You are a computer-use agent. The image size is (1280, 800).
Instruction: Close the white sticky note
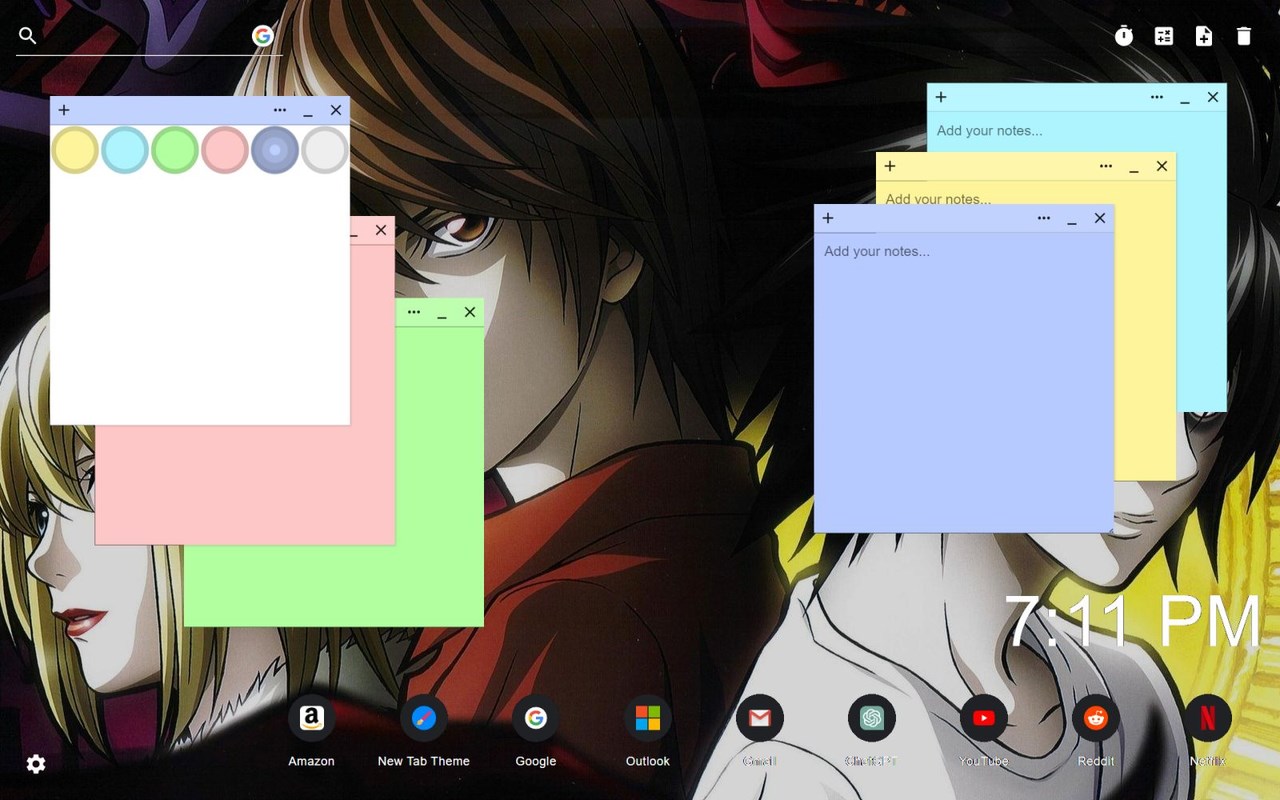pyautogui.click(x=336, y=110)
